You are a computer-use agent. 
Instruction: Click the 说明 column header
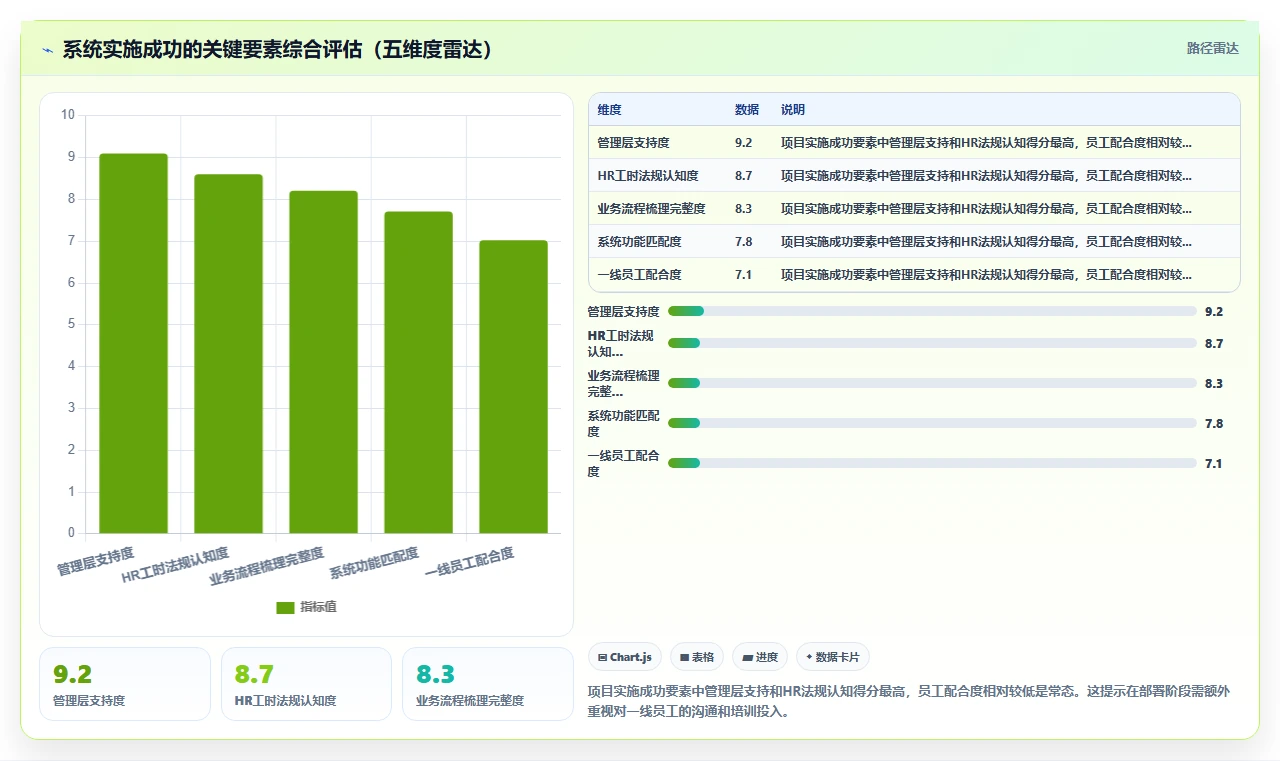(x=793, y=110)
